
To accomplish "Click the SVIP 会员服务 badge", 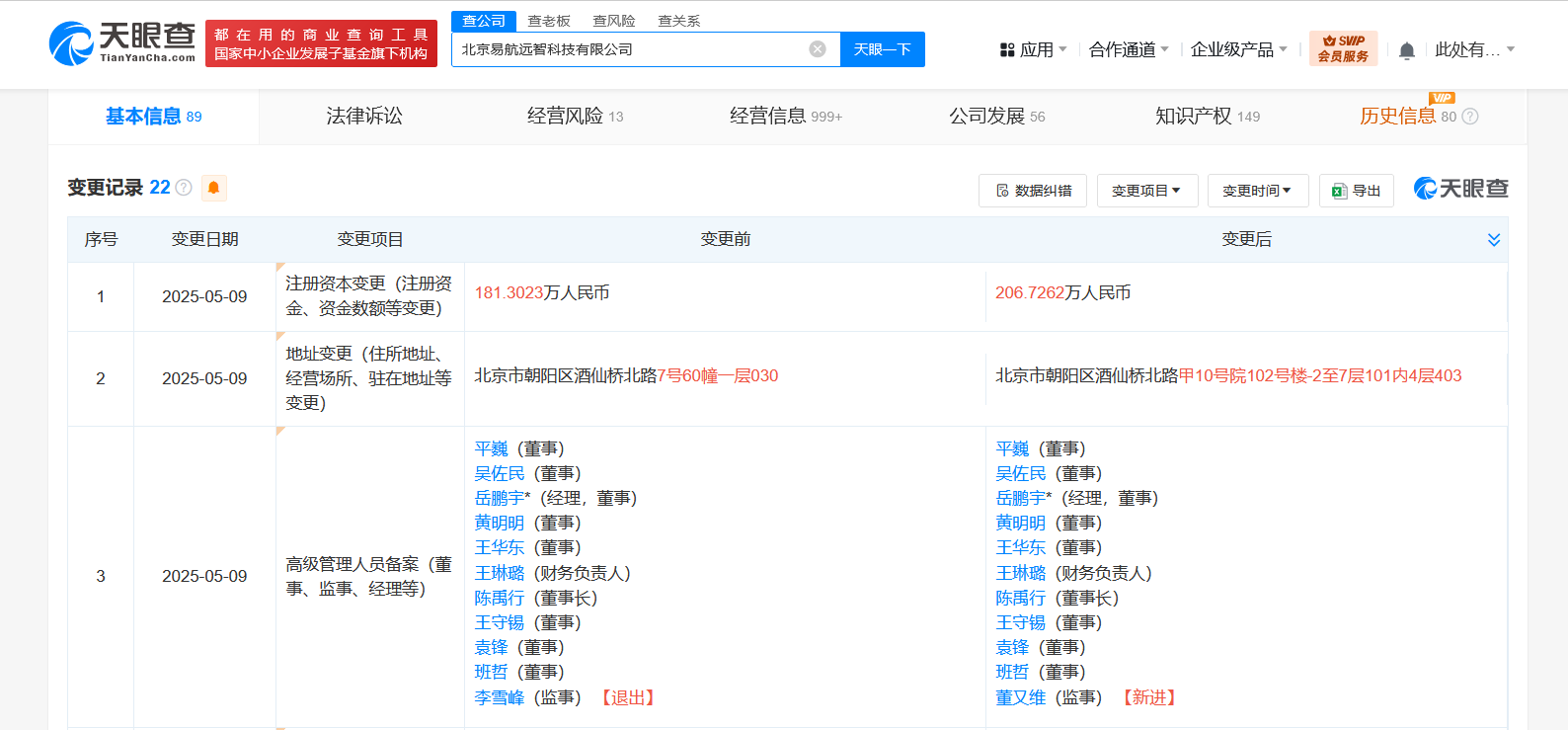I will point(1343,48).
